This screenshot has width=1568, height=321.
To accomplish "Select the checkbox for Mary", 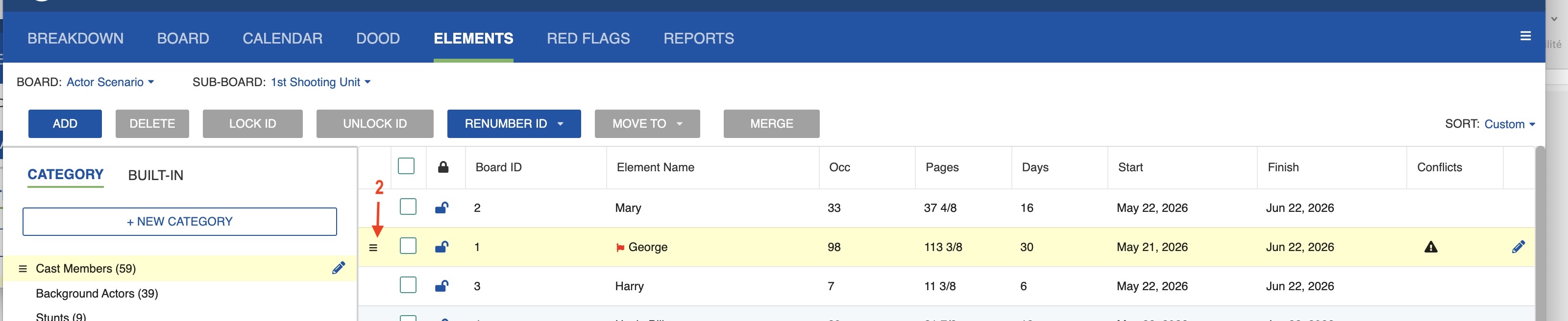I will point(408,206).
